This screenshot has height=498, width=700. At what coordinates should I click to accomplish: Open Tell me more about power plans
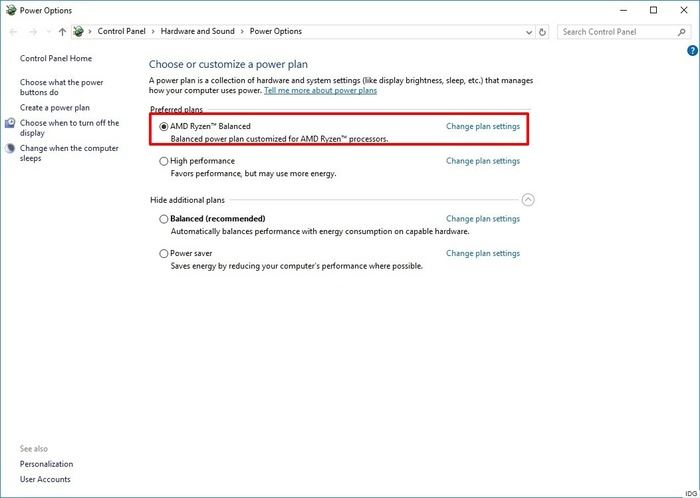pos(321,91)
